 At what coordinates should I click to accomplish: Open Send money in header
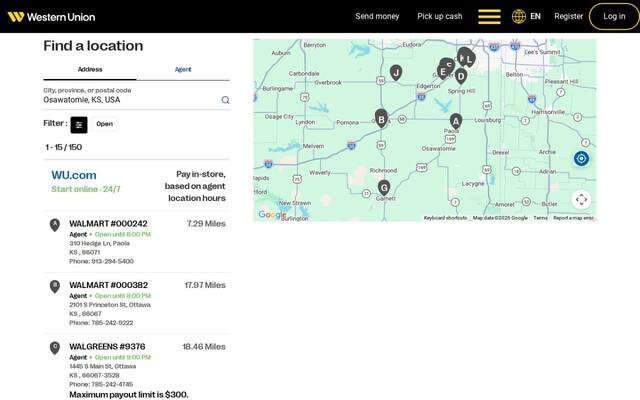pyautogui.click(x=377, y=16)
